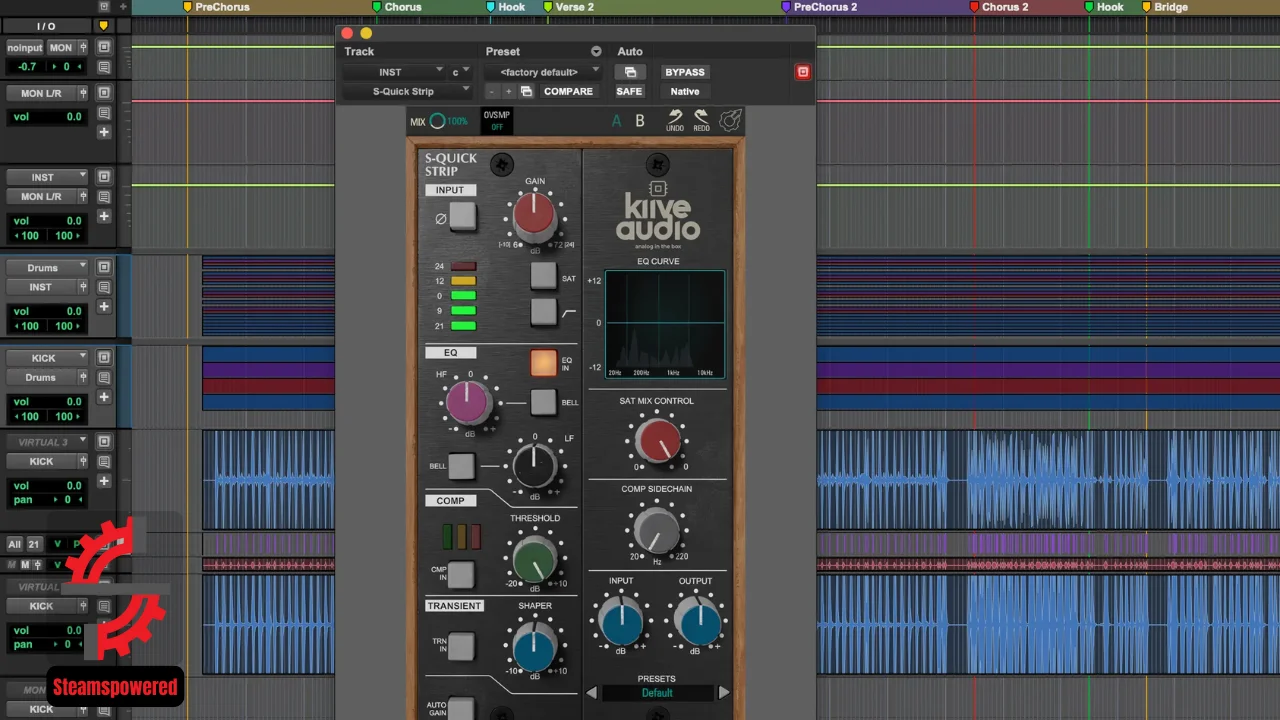The height and width of the screenshot is (720, 1280).
Task: Toggle the EQ IN button
Action: [543, 363]
